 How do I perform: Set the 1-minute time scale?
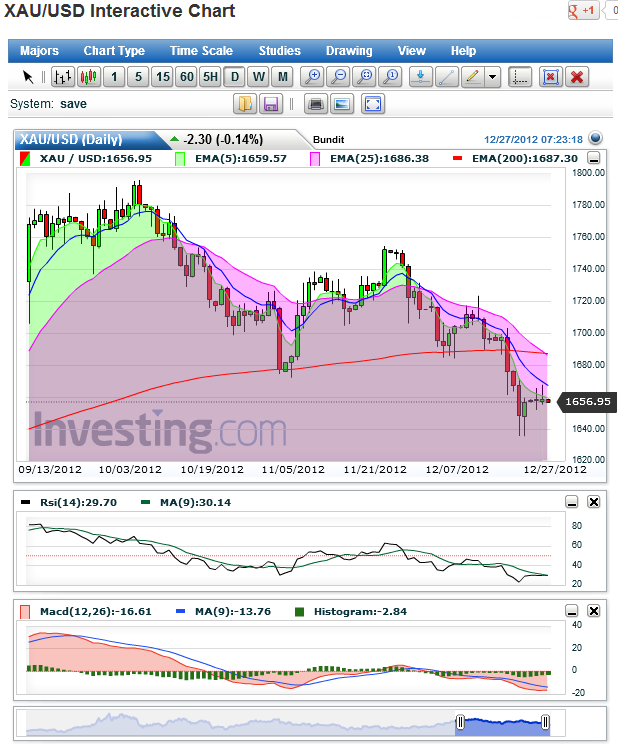coord(114,77)
